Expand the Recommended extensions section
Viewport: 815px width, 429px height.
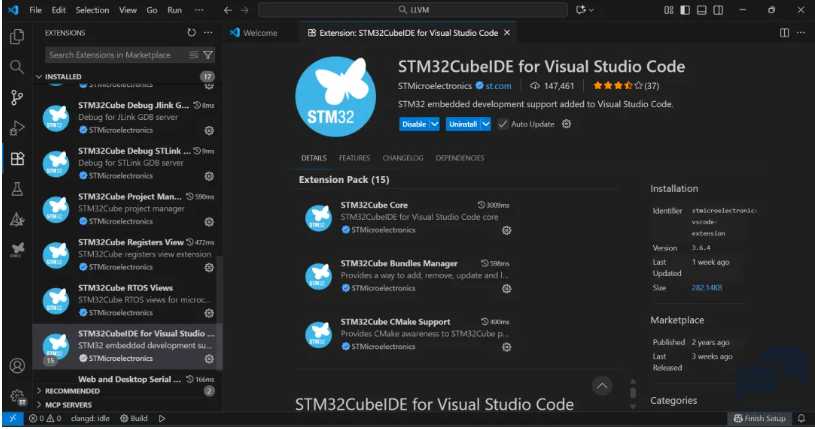[x=72, y=391]
